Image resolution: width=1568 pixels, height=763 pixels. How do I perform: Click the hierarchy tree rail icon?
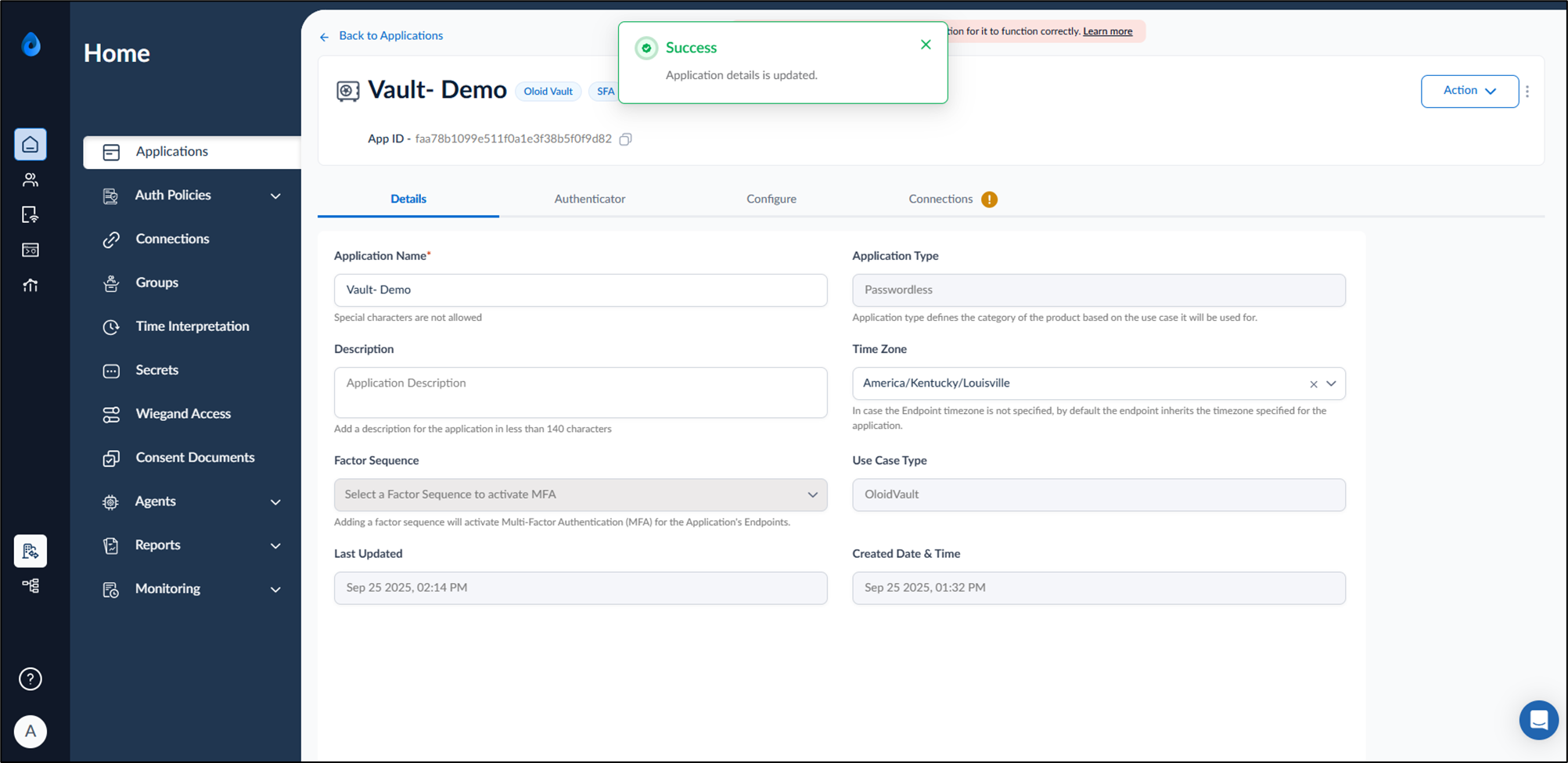pos(31,585)
